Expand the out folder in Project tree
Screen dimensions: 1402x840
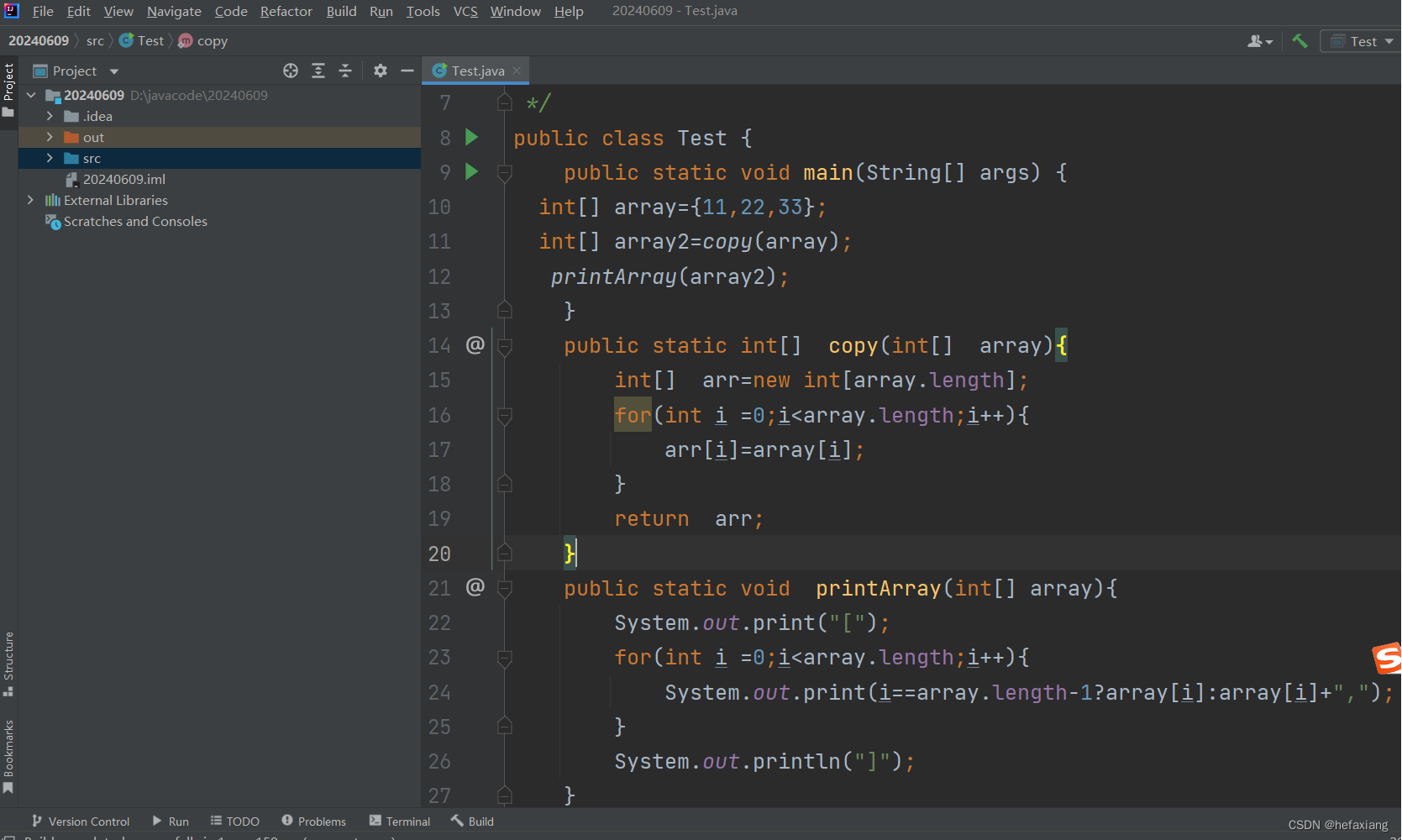coord(49,136)
